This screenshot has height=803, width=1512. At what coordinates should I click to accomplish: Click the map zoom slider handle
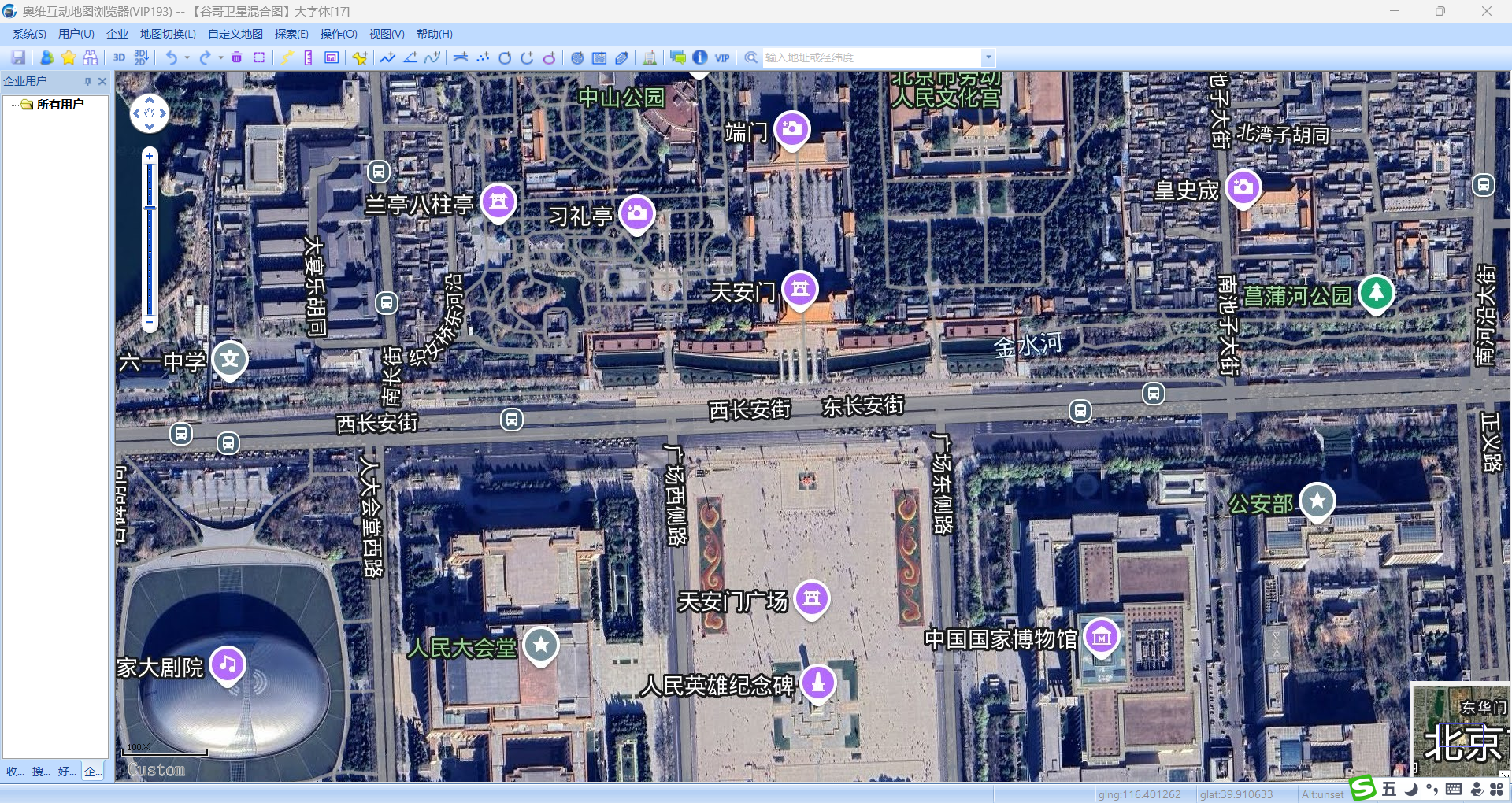(x=150, y=208)
